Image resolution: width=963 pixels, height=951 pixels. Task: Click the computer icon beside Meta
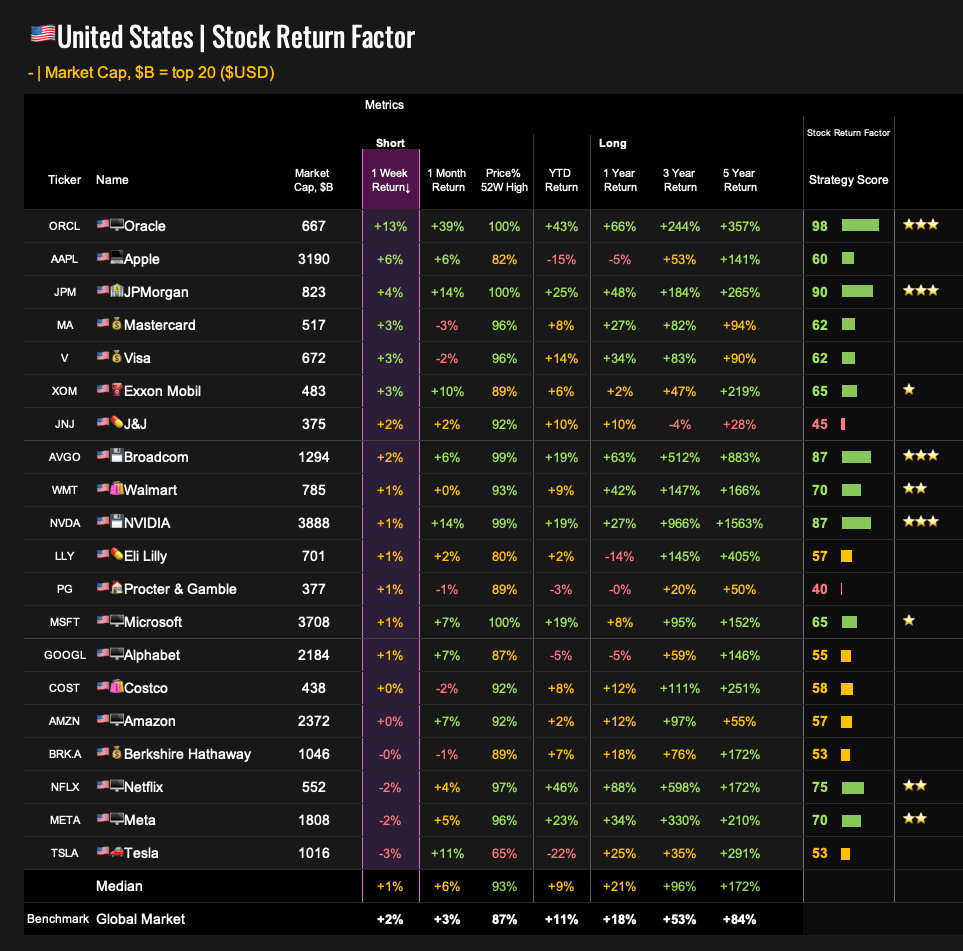(117, 818)
